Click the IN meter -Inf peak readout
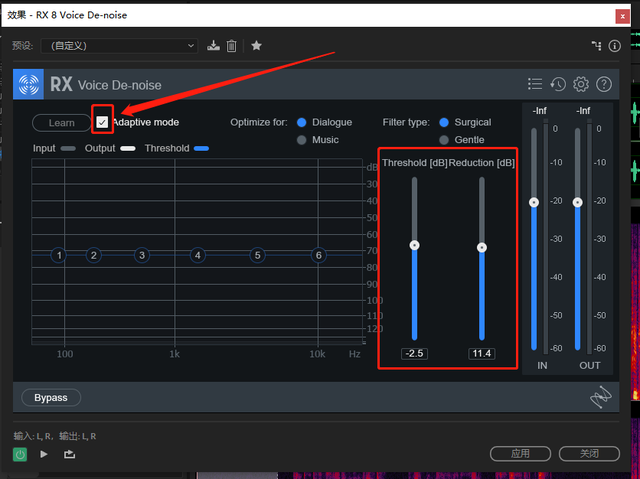640x479 pixels. (x=540, y=111)
